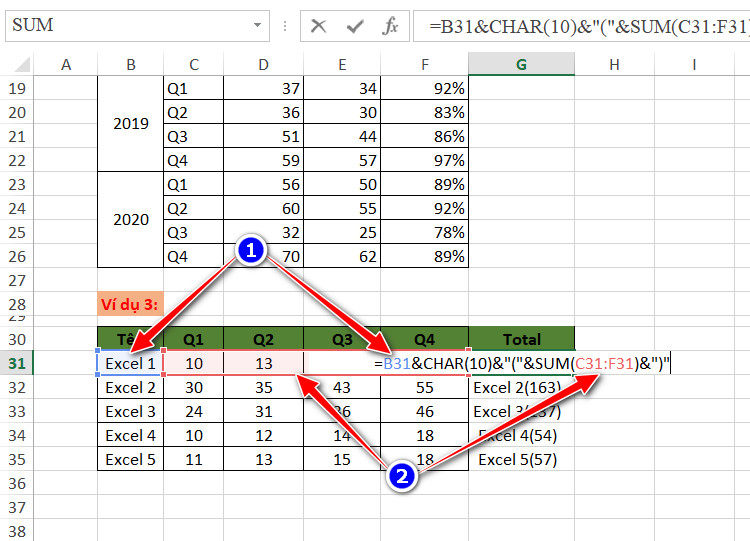The width and height of the screenshot is (750, 541).
Task: Select column I header
Action: click(x=694, y=64)
